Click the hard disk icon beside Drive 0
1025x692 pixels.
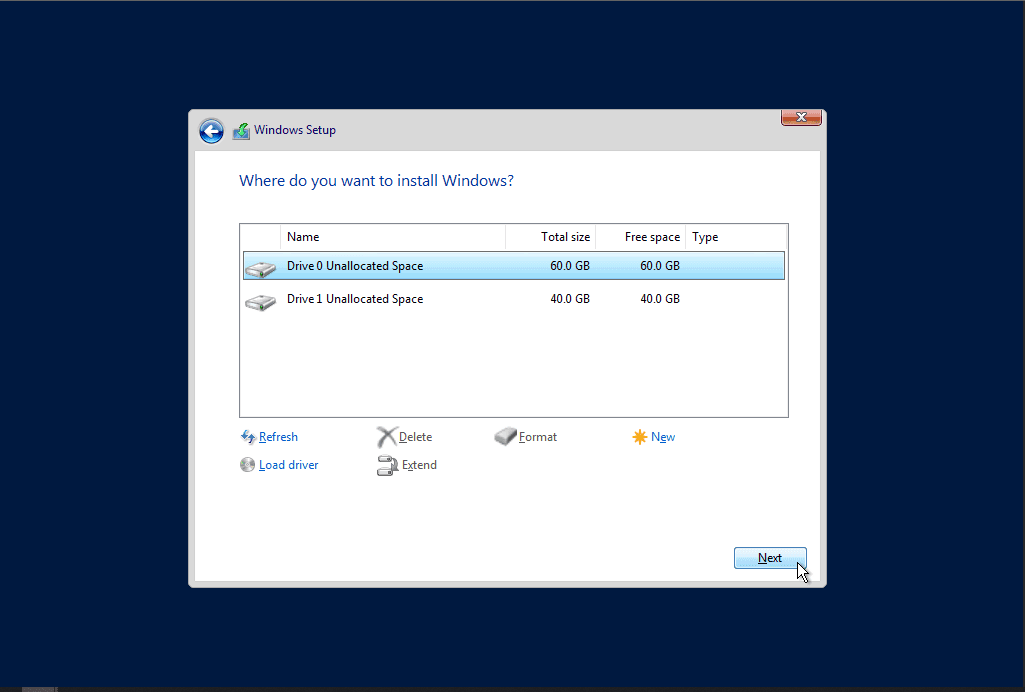pos(260,268)
